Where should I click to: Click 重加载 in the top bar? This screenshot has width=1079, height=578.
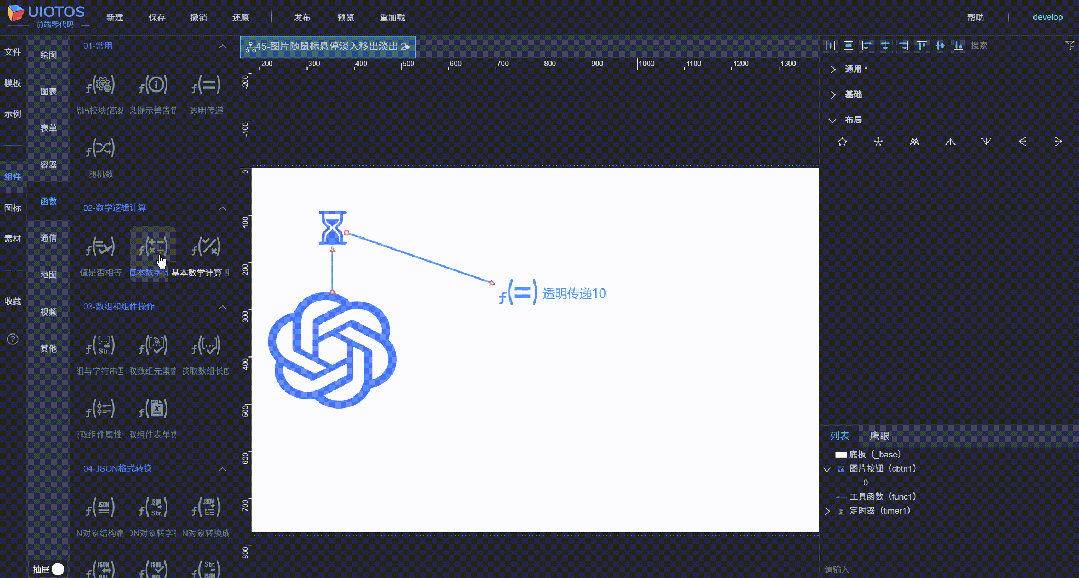(x=392, y=17)
